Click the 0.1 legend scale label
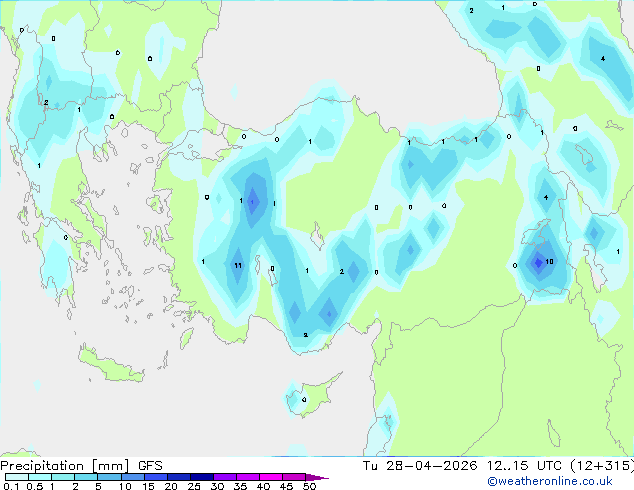Screen dimensions: 634x490 [11, 486]
